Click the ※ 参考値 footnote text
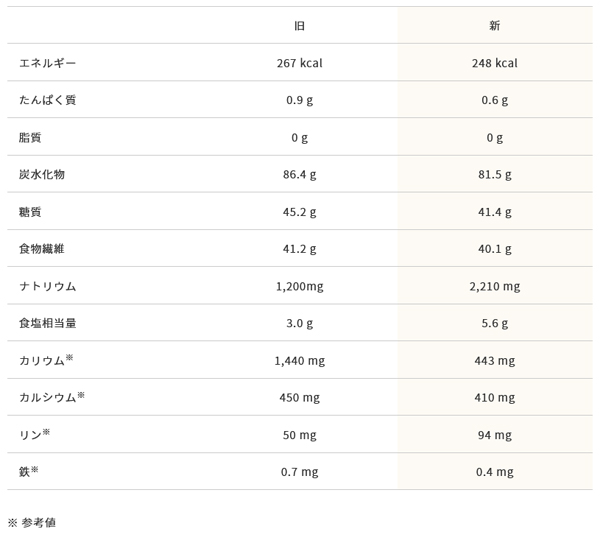This screenshot has height=540, width=600. tap(32, 522)
